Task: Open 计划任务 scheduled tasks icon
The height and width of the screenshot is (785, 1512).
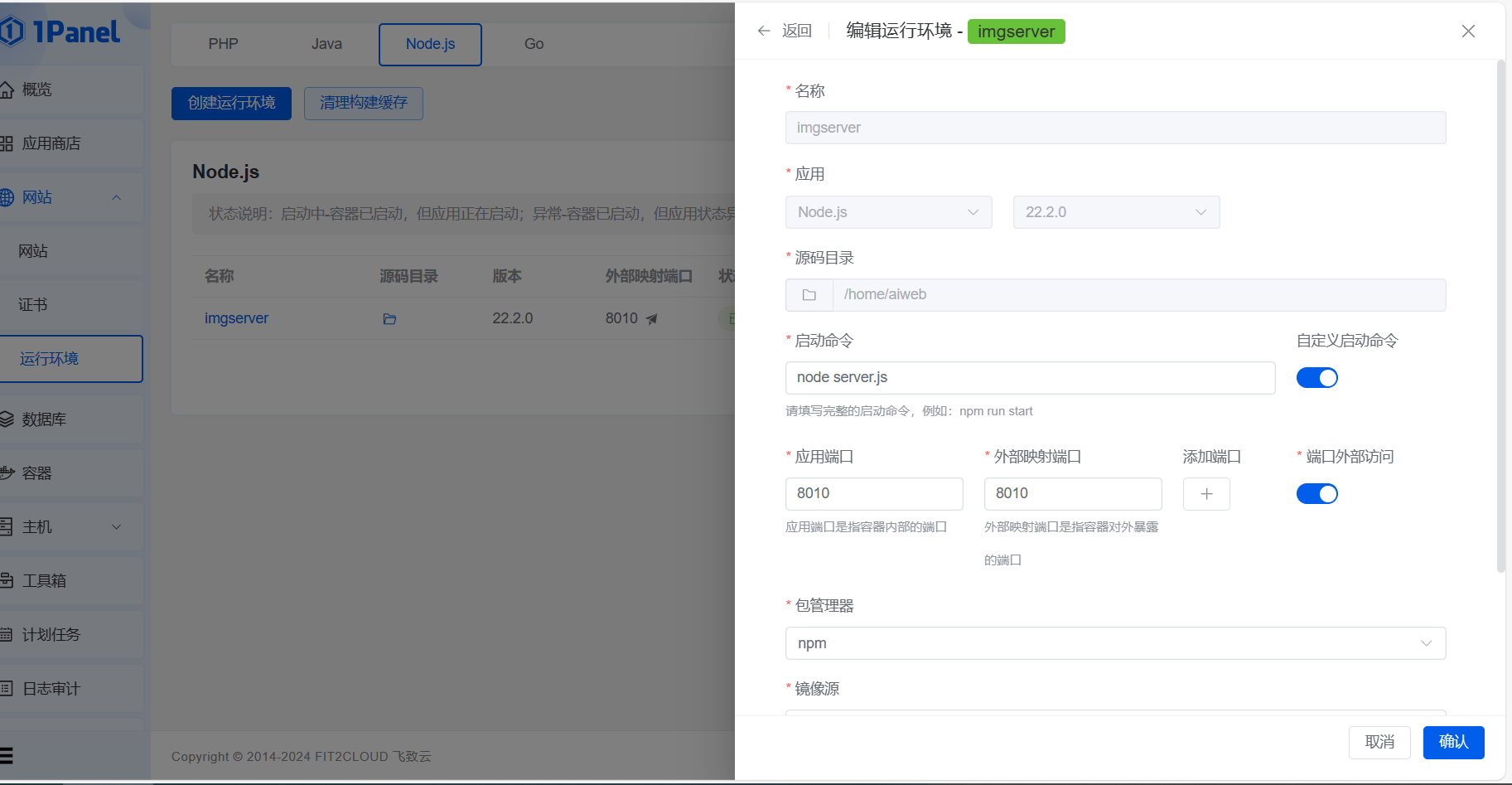Action: tap(7, 635)
